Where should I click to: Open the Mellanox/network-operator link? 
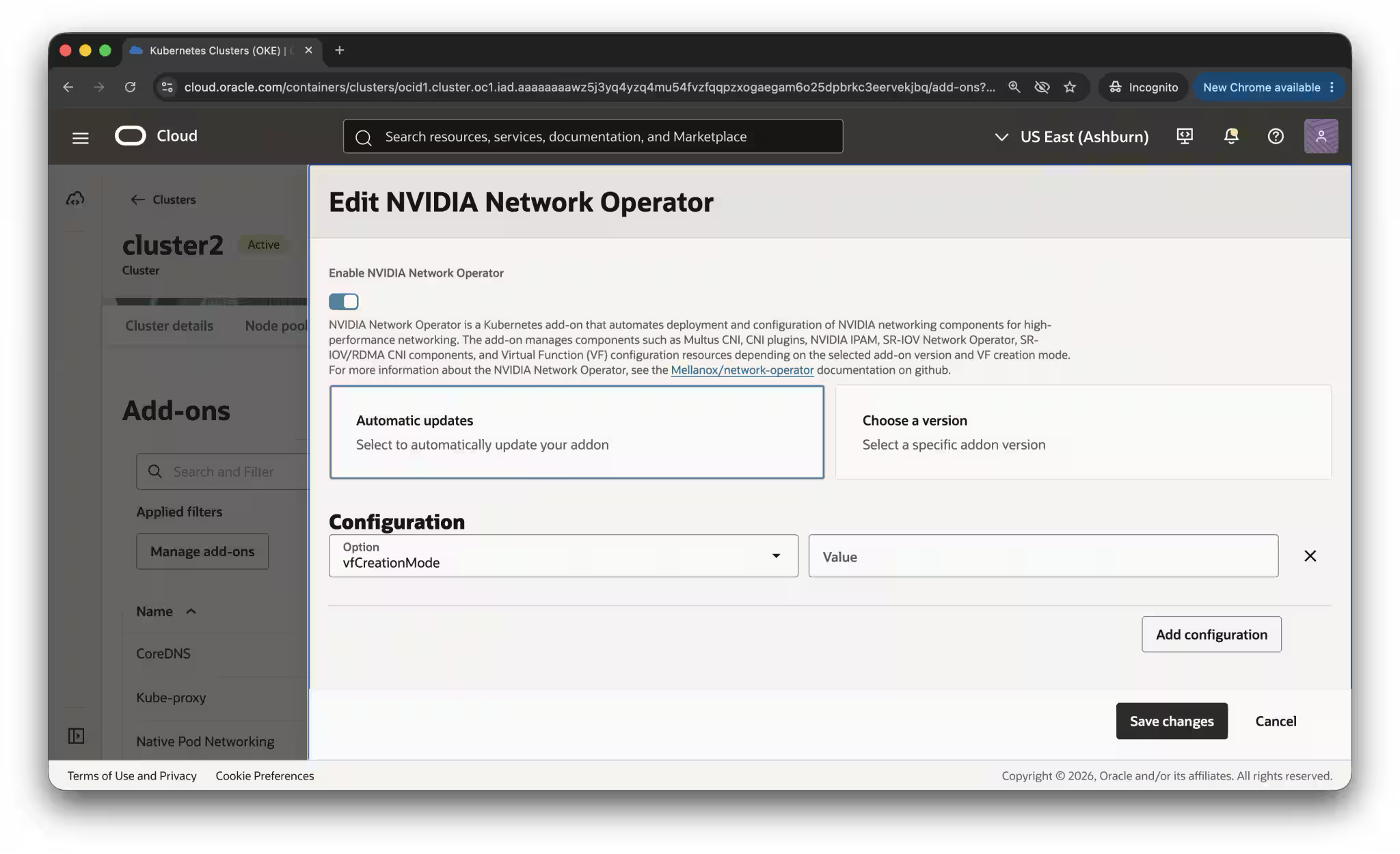click(x=742, y=370)
